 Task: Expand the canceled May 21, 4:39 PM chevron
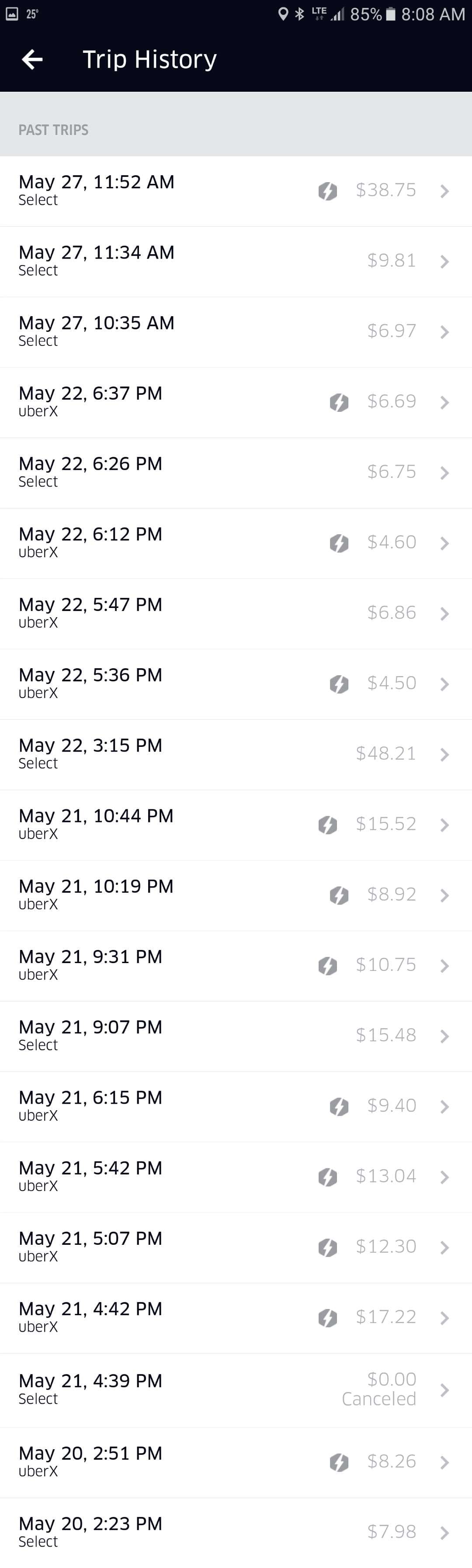tap(444, 1390)
